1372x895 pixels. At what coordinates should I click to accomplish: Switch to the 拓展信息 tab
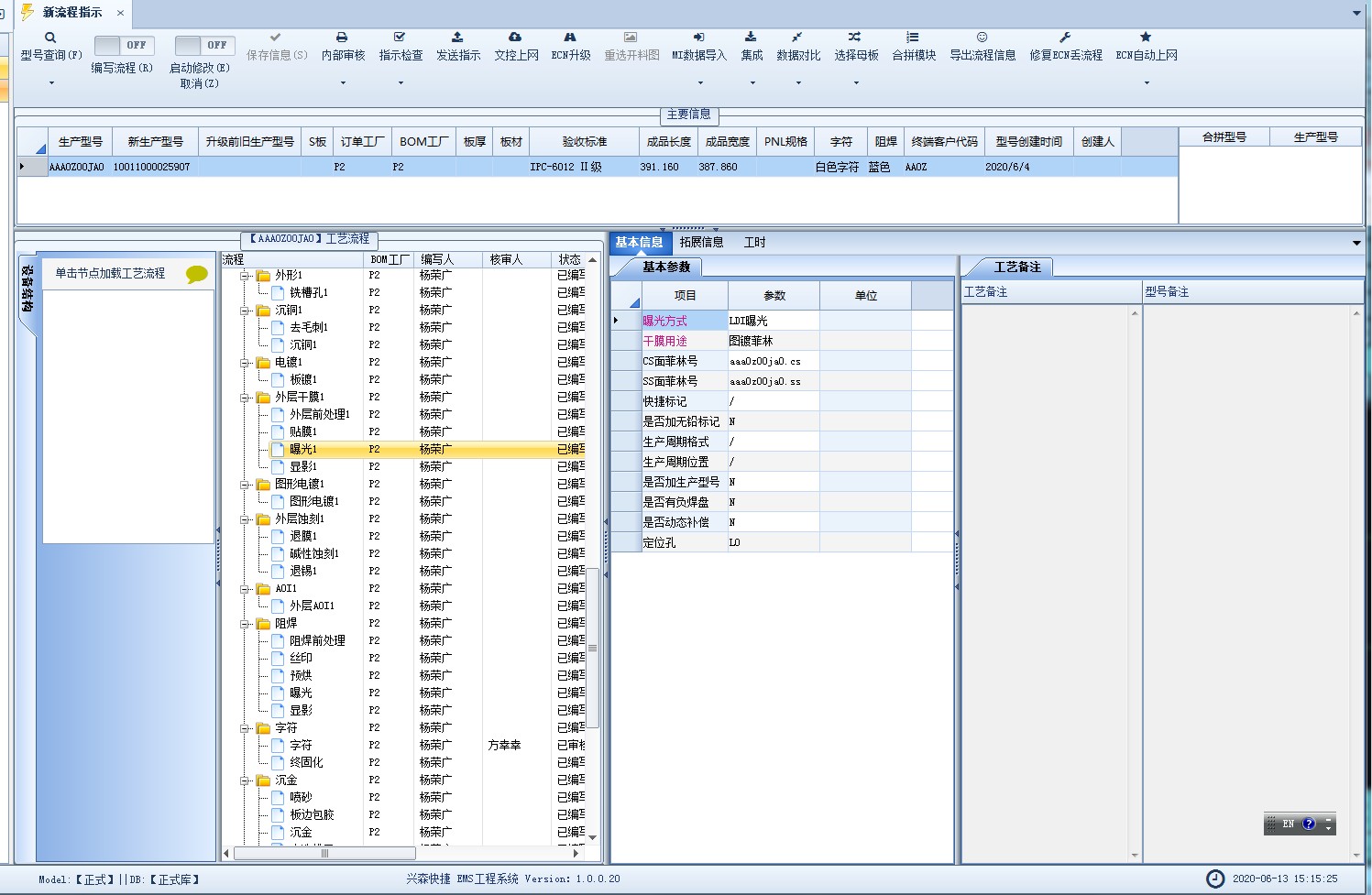pyautogui.click(x=702, y=243)
